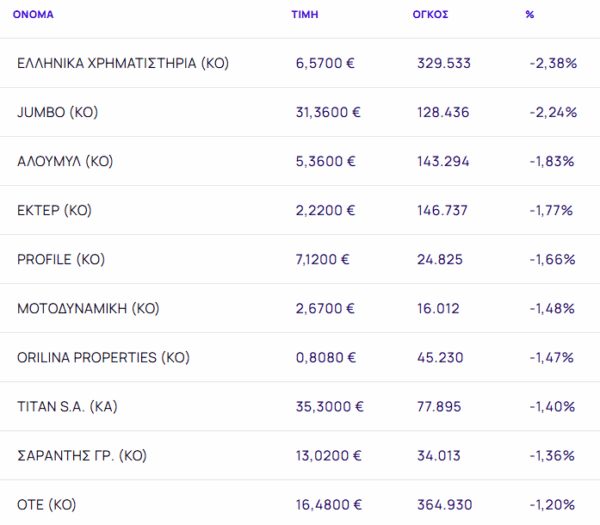Open ΕΛΛΗΝΙΚΑ ΧΡΗΜΑΤΙΣΤΗΡΙΑ (ΚΟ) stock

pos(123,63)
